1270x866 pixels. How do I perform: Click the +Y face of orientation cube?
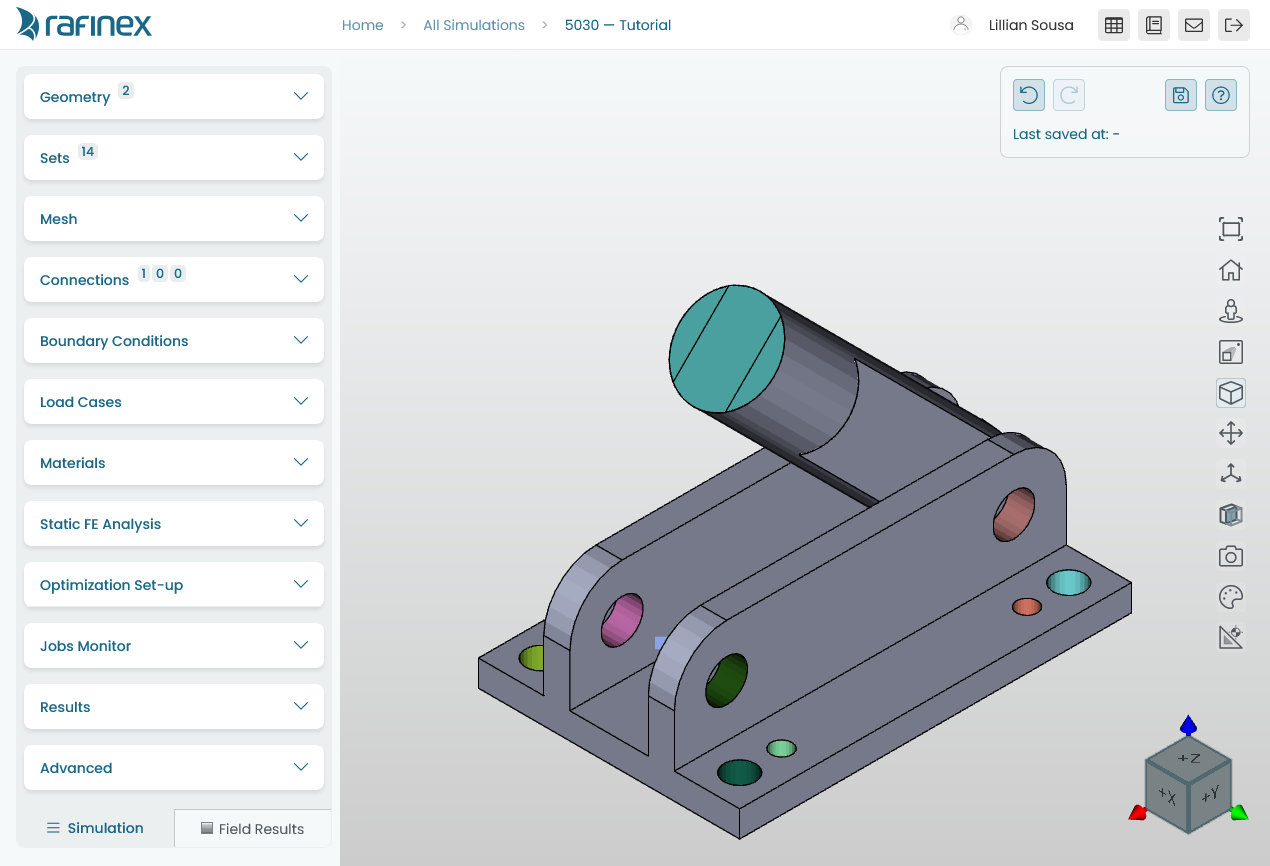(1210, 796)
